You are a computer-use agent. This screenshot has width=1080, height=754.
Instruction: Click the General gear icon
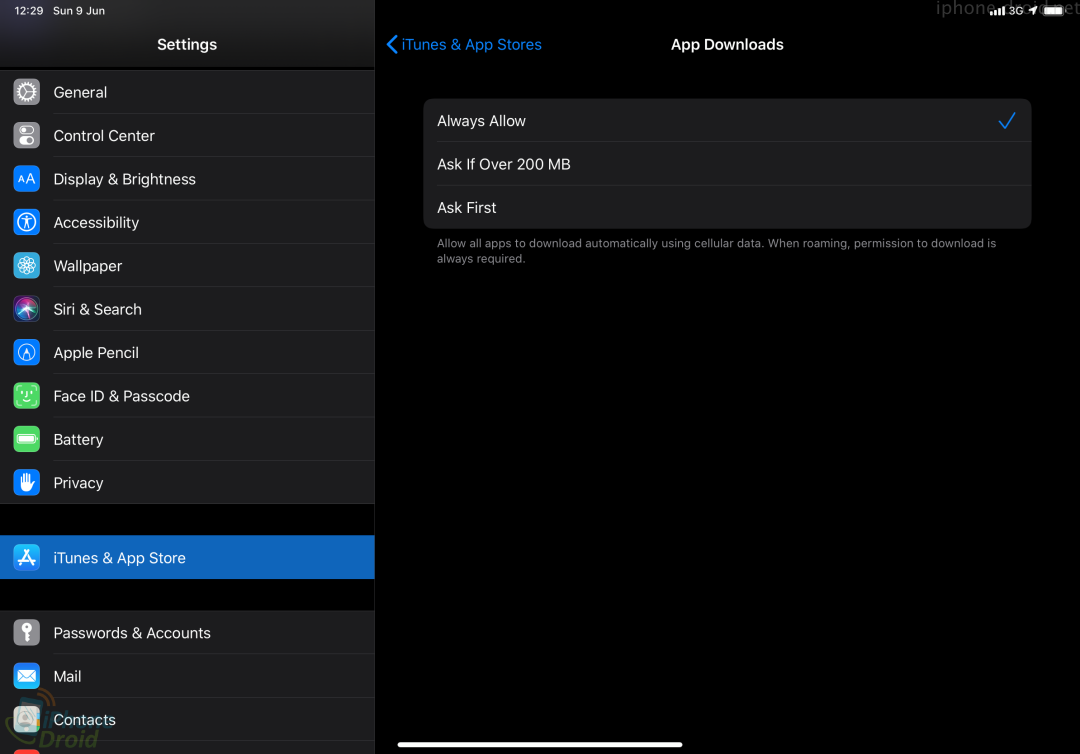pos(26,92)
